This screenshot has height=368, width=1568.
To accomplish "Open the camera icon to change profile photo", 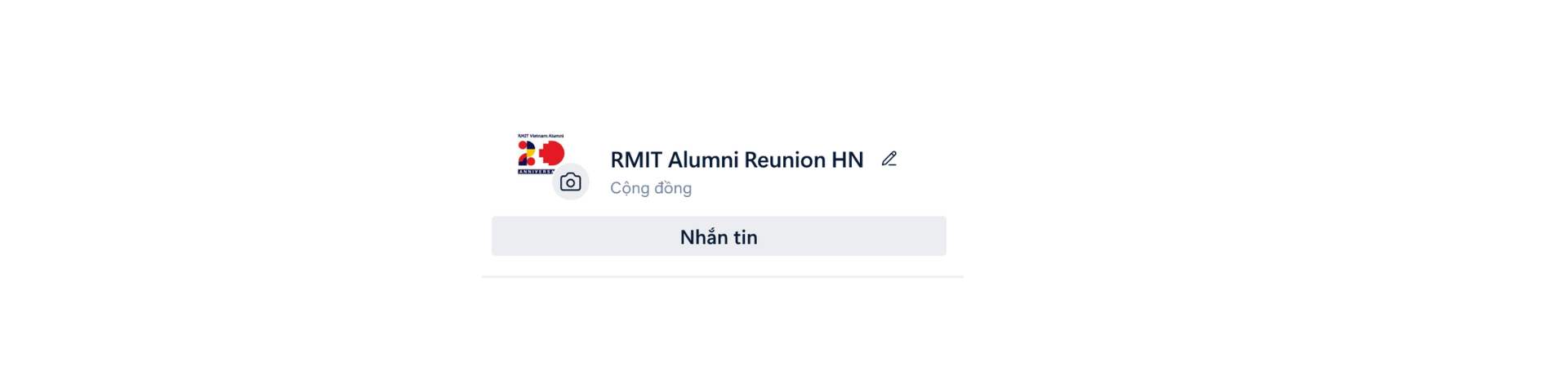I will (570, 182).
